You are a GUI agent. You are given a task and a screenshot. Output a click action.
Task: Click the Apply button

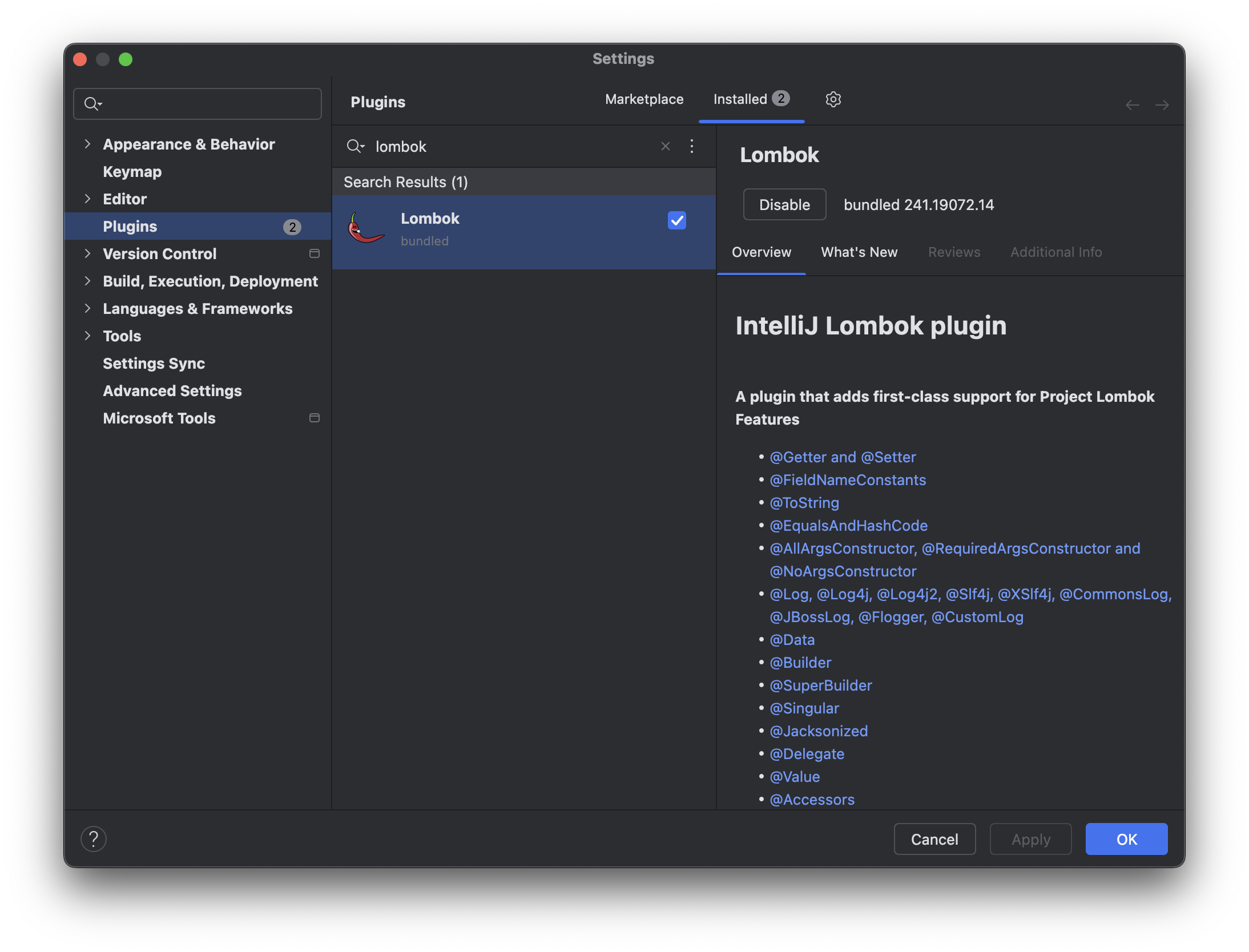(x=1030, y=839)
